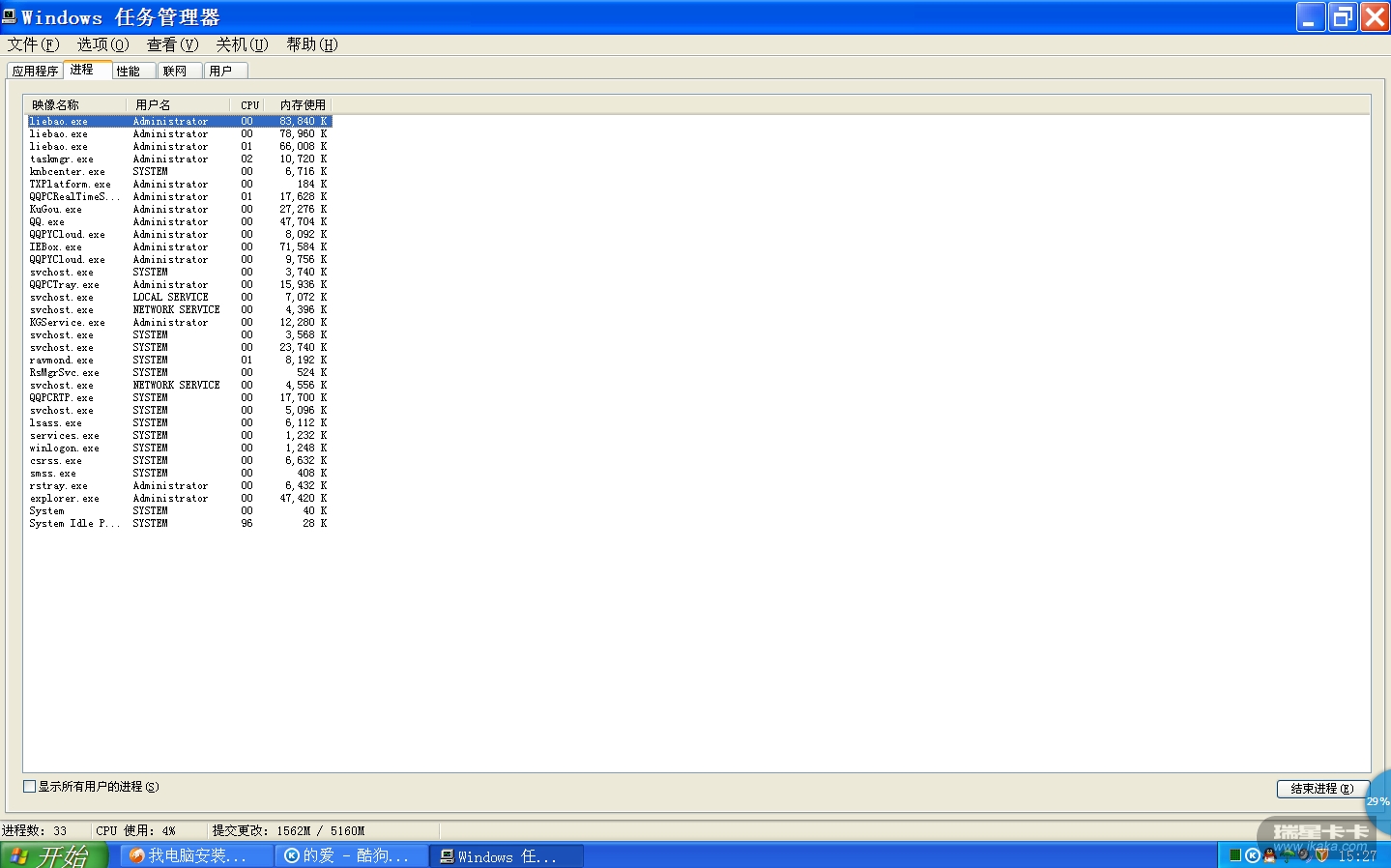Select the explorer.exe process row
The image size is (1391, 868).
click(x=179, y=498)
